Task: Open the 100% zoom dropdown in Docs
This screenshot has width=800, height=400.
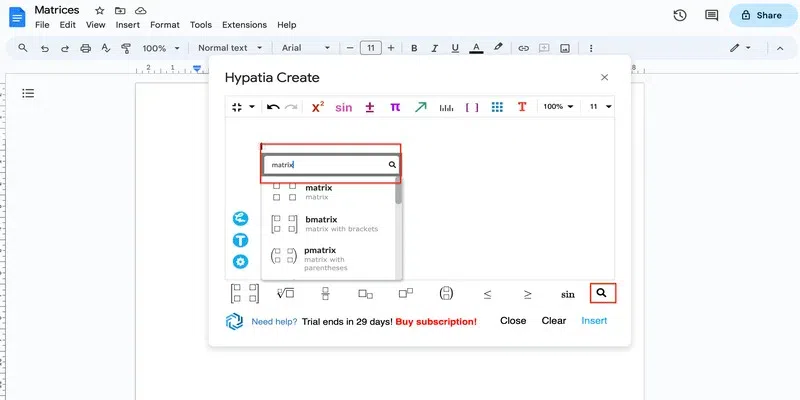Action: coord(161,48)
